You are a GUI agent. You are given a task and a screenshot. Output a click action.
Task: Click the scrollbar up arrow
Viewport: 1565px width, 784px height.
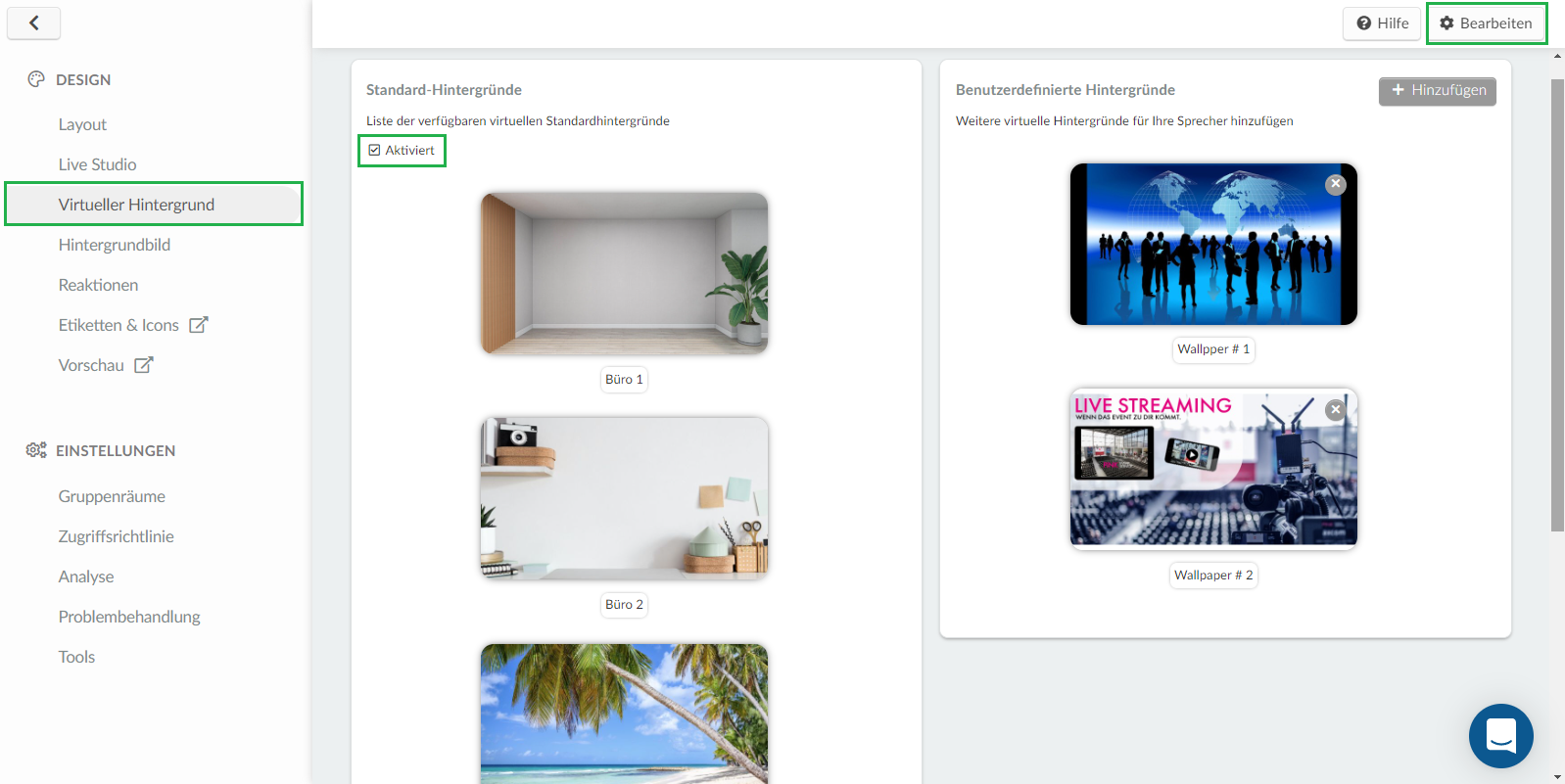(1557, 56)
